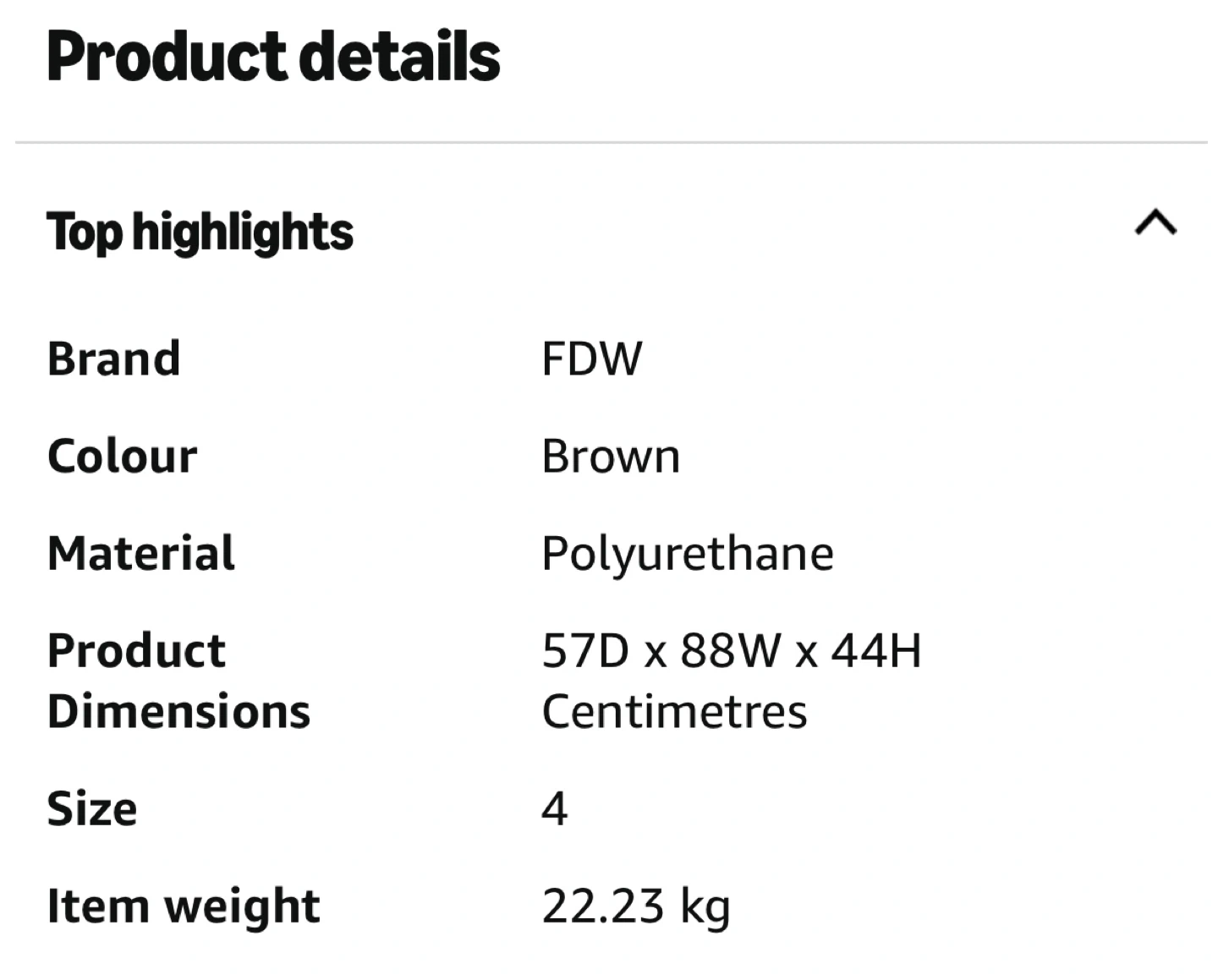Click the divider line below Product details
Viewport: 1218px width, 980px height.
pyautogui.click(x=611, y=143)
